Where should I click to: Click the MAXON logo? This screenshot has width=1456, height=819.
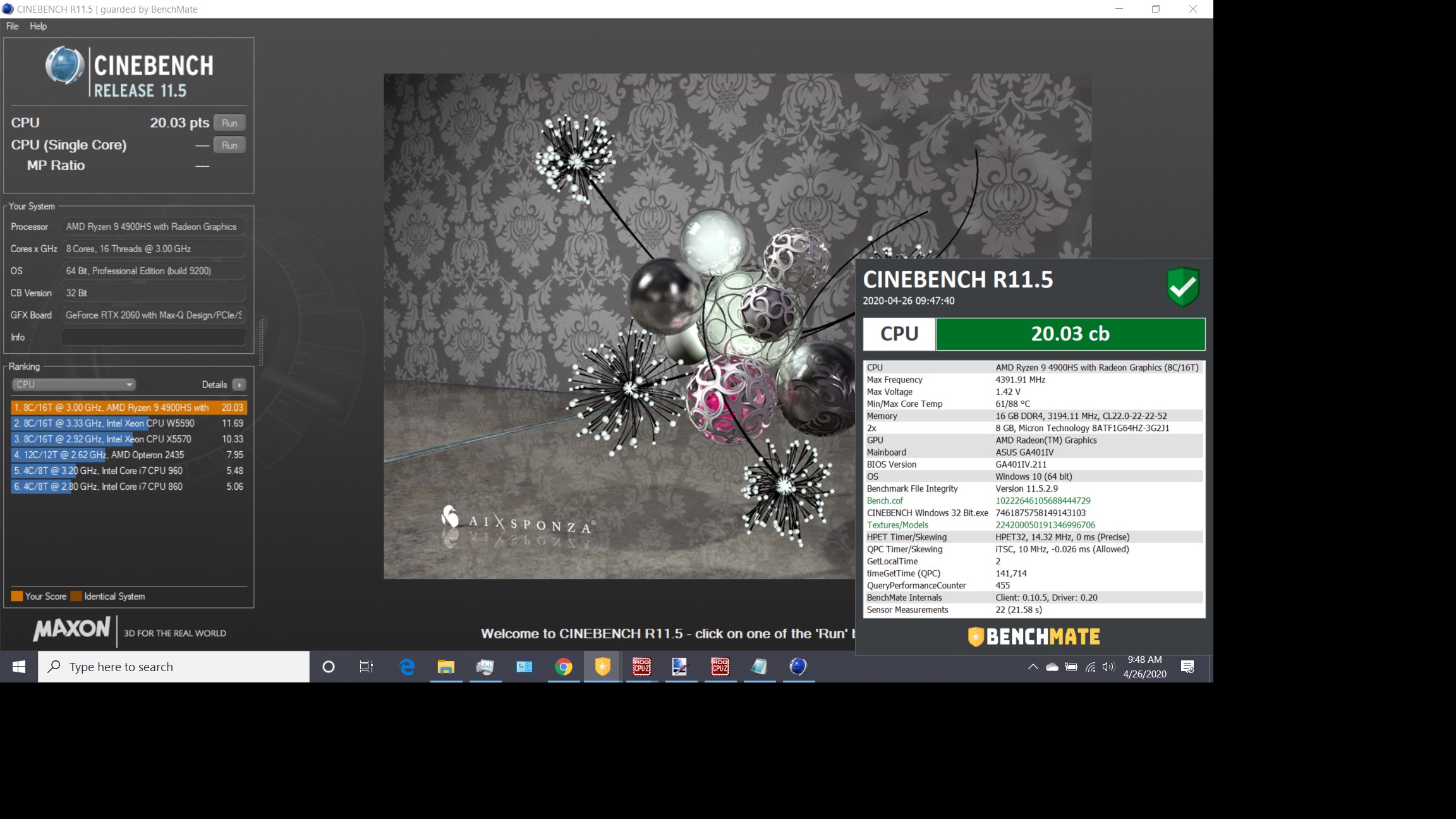click(71, 629)
